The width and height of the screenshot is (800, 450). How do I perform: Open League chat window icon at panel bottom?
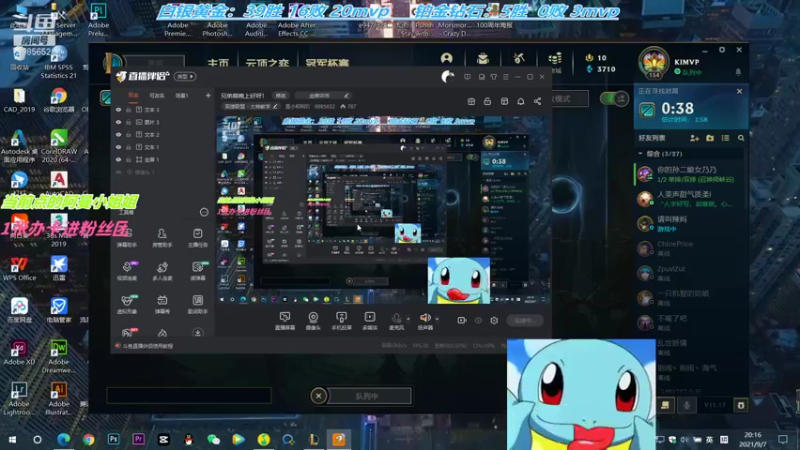click(x=665, y=405)
